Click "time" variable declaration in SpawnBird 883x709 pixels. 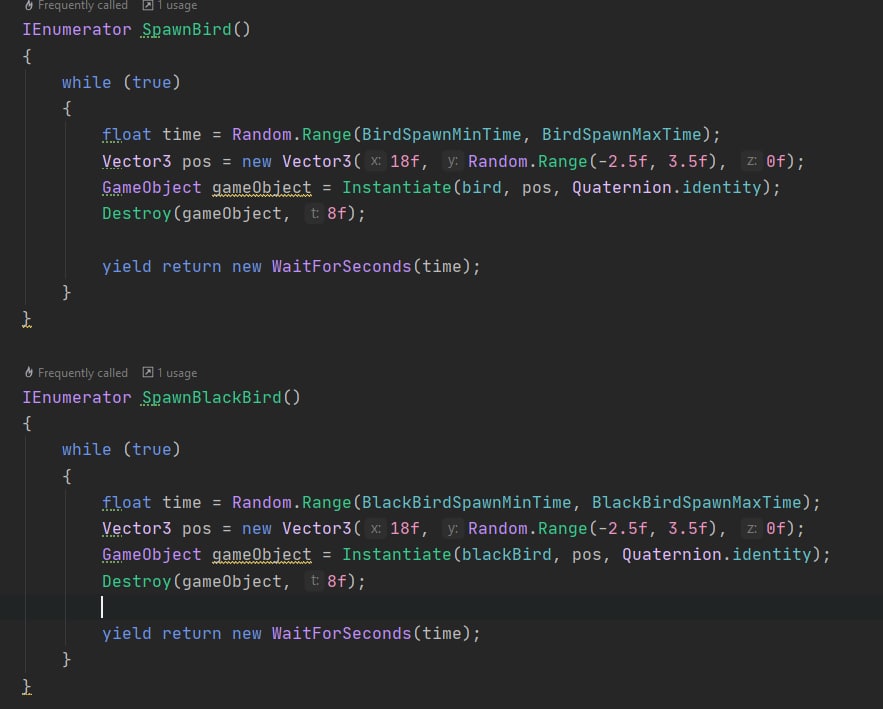click(x=181, y=135)
